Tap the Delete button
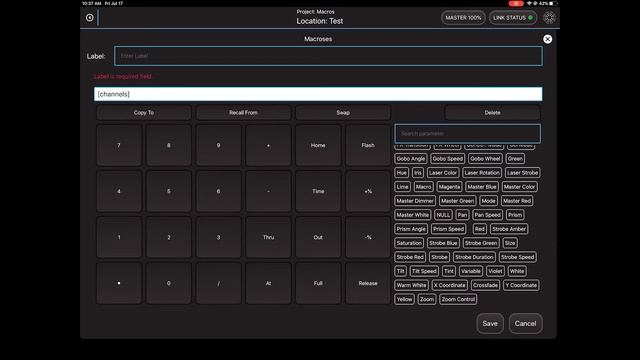The height and width of the screenshot is (360, 640). click(x=492, y=113)
